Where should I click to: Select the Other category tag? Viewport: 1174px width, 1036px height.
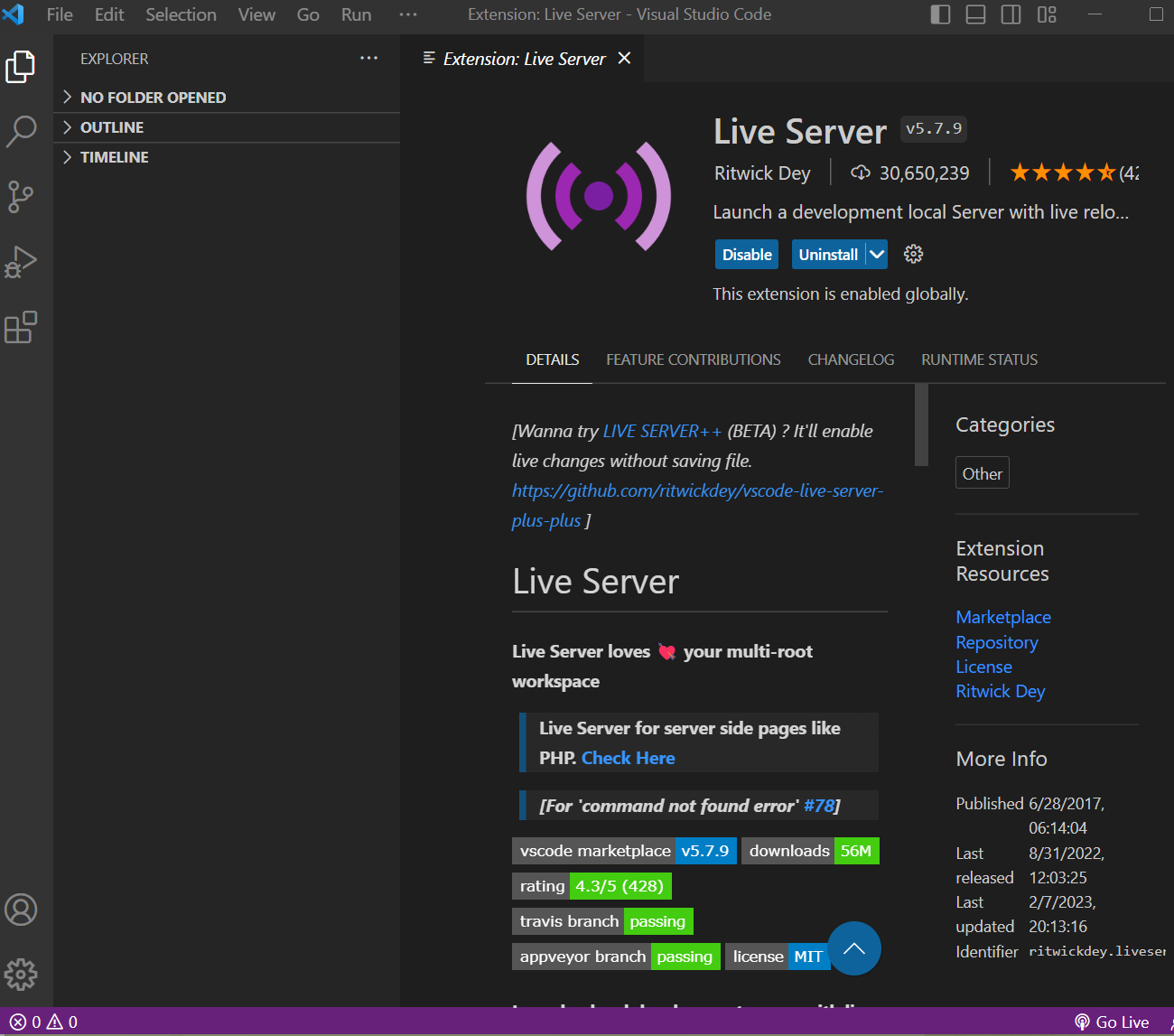pyautogui.click(x=983, y=473)
